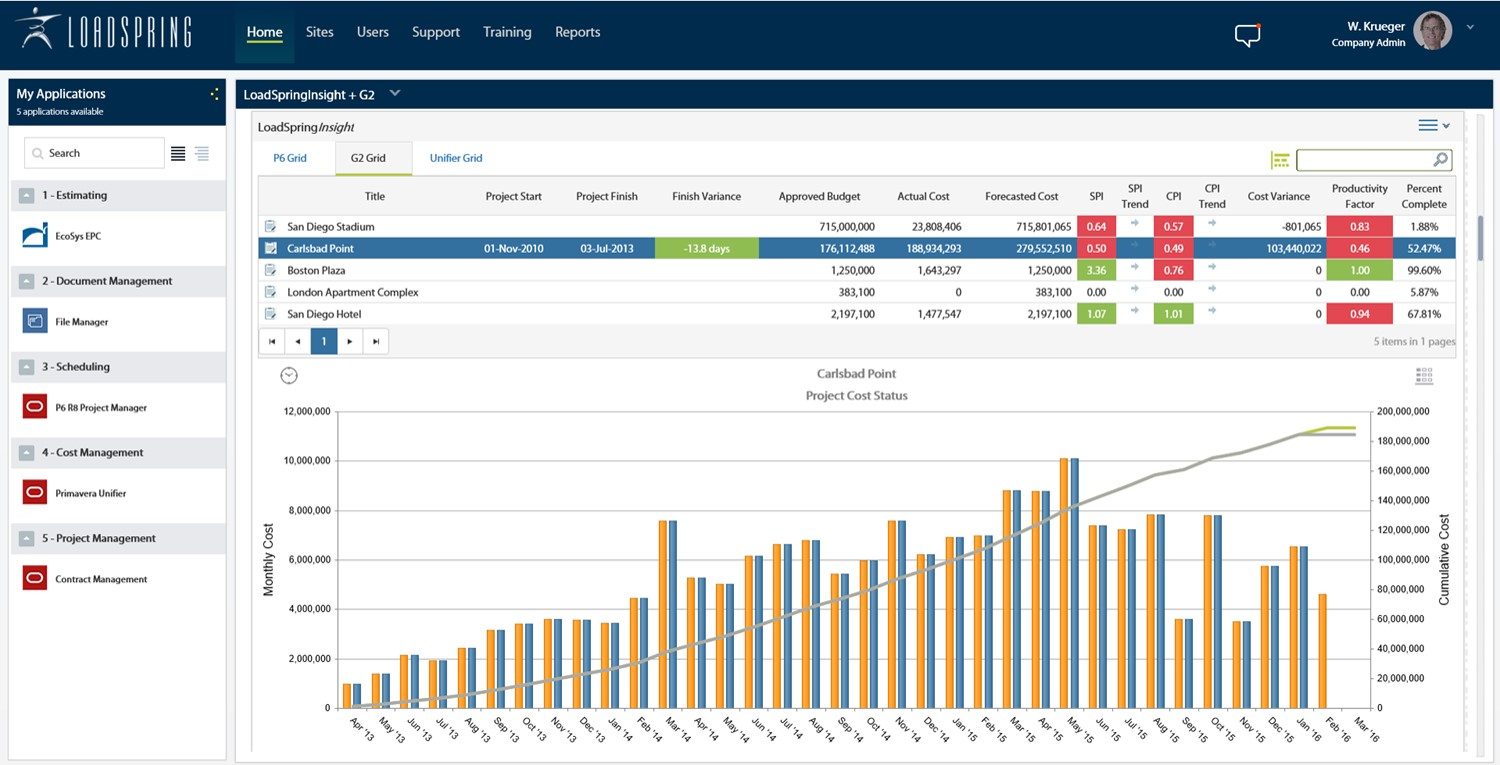Viewport: 1500px width, 765px height.
Task: Switch to the P6 Grid tab
Action: 290,158
